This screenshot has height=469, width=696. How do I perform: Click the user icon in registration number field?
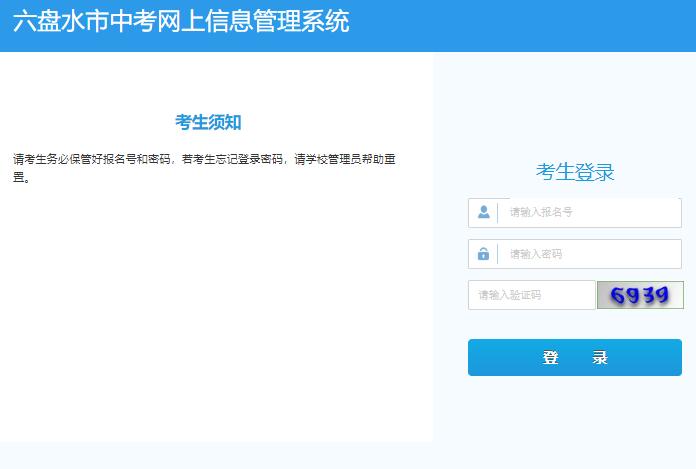pyautogui.click(x=484, y=212)
